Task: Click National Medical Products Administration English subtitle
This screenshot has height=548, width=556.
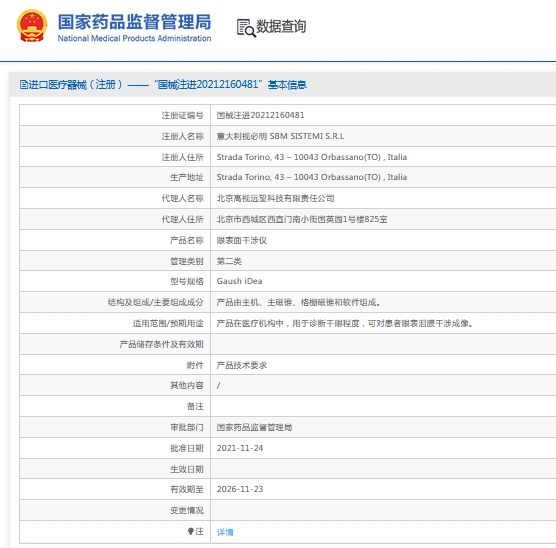Action: pyautogui.click(x=134, y=38)
